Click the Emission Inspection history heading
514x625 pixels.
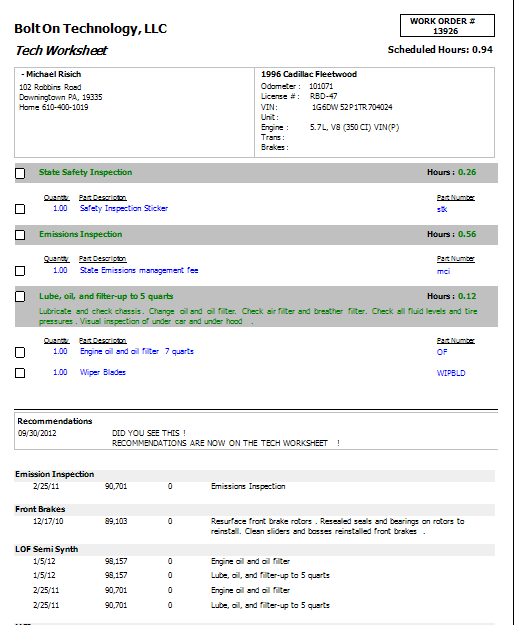tap(55, 474)
